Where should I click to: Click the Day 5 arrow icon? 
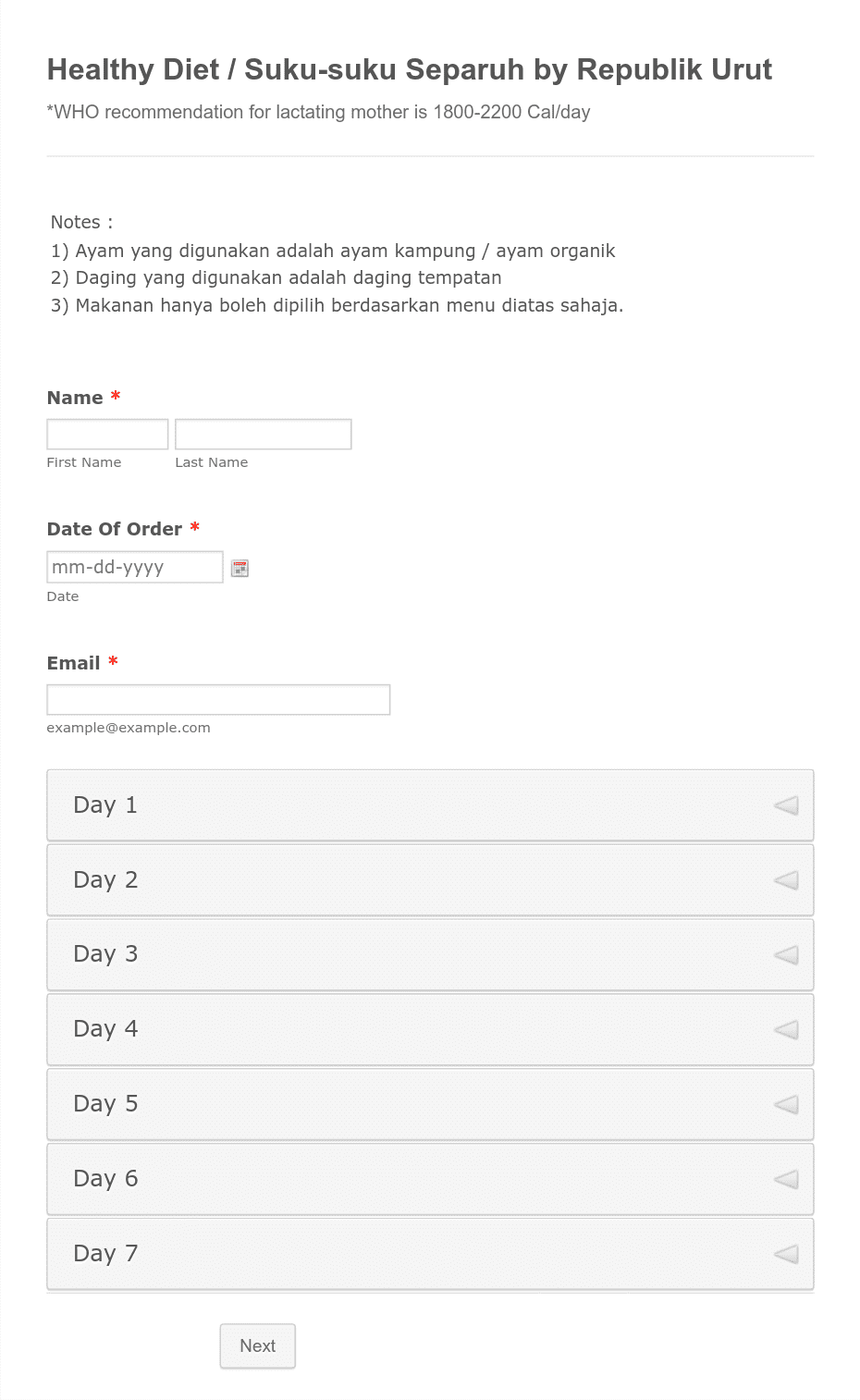coord(786,1104)
